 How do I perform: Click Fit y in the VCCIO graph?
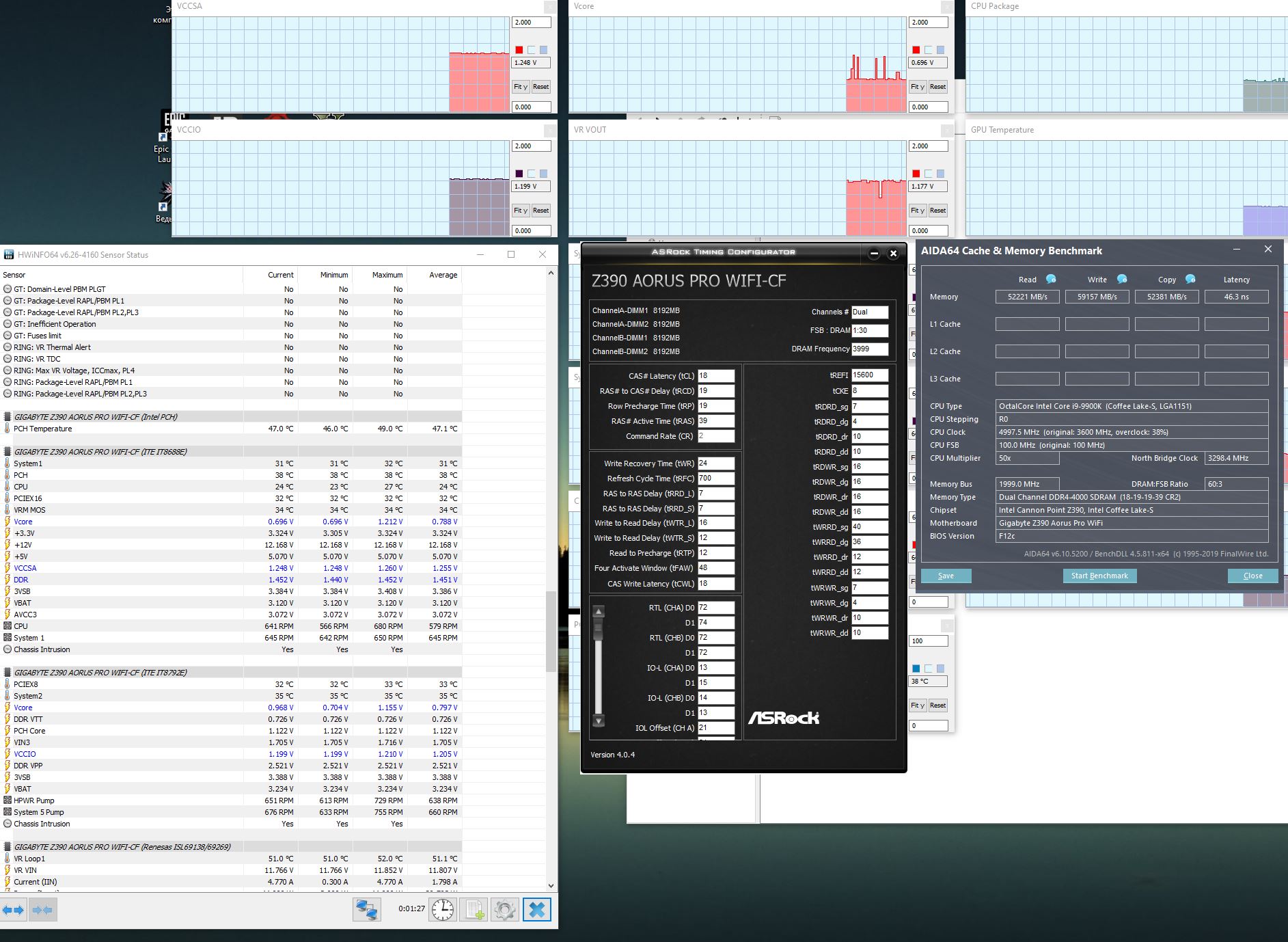[x=521, y=211]
